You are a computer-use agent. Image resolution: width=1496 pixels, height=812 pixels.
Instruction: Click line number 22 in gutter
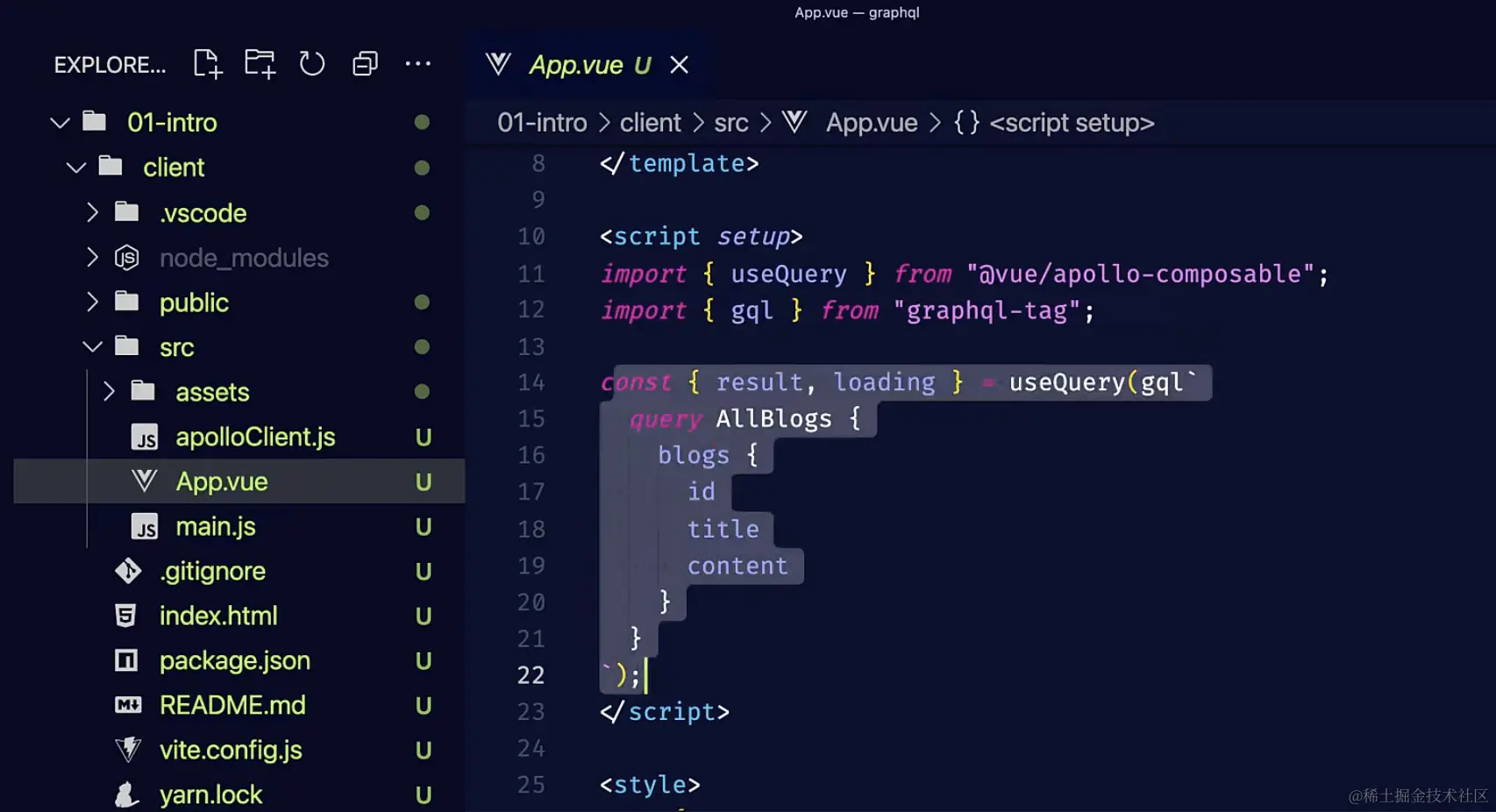(531, 675)
